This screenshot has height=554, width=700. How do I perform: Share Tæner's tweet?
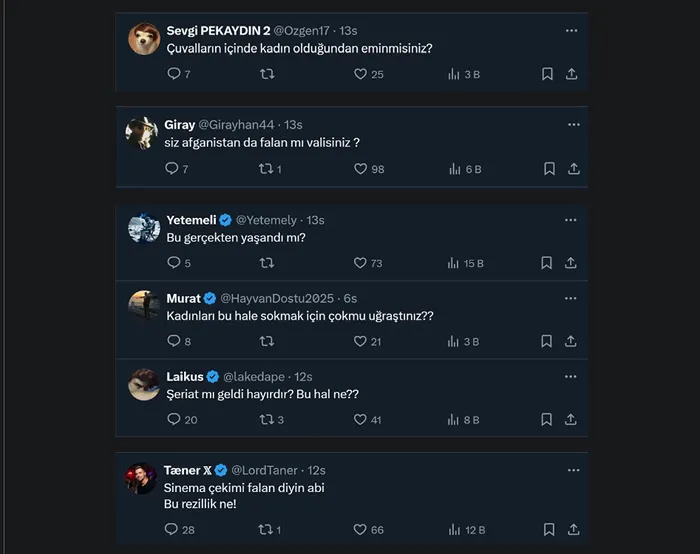click(573, 529)
